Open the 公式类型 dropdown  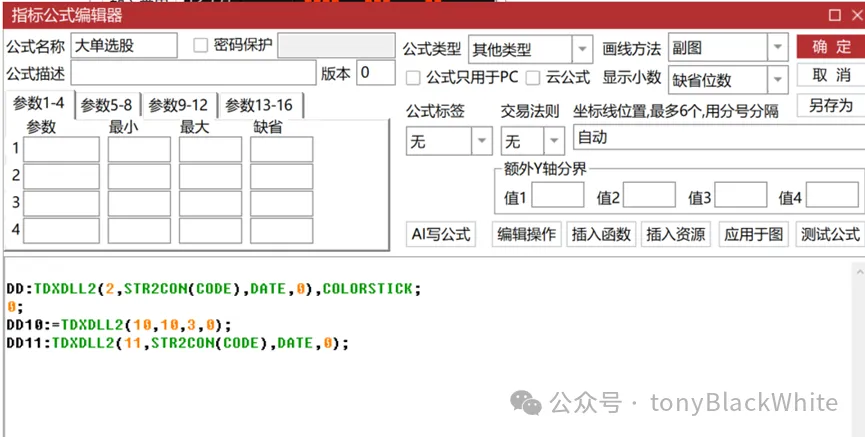point(582,49)
